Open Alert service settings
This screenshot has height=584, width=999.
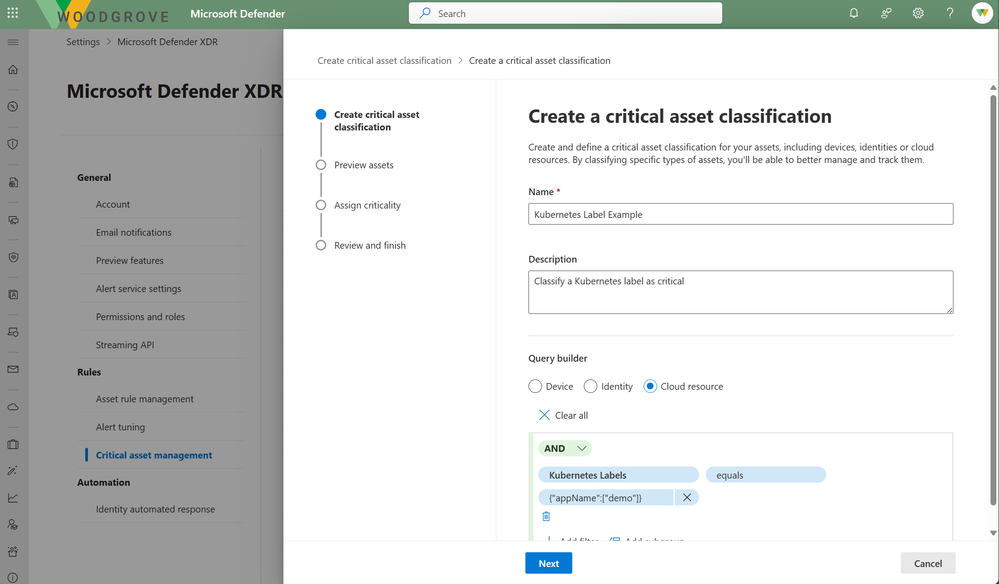[138, 288]
